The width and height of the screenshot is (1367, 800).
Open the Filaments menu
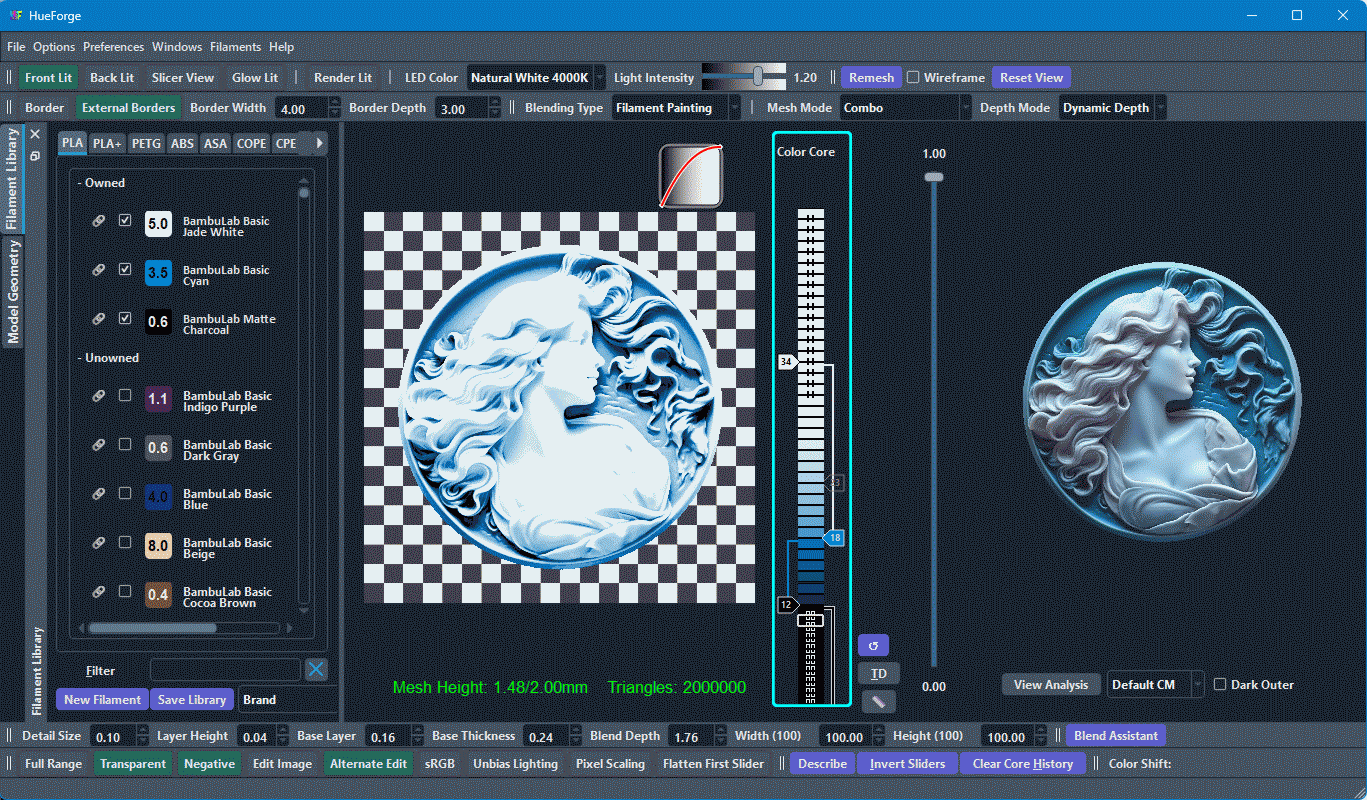coord(235,47)
